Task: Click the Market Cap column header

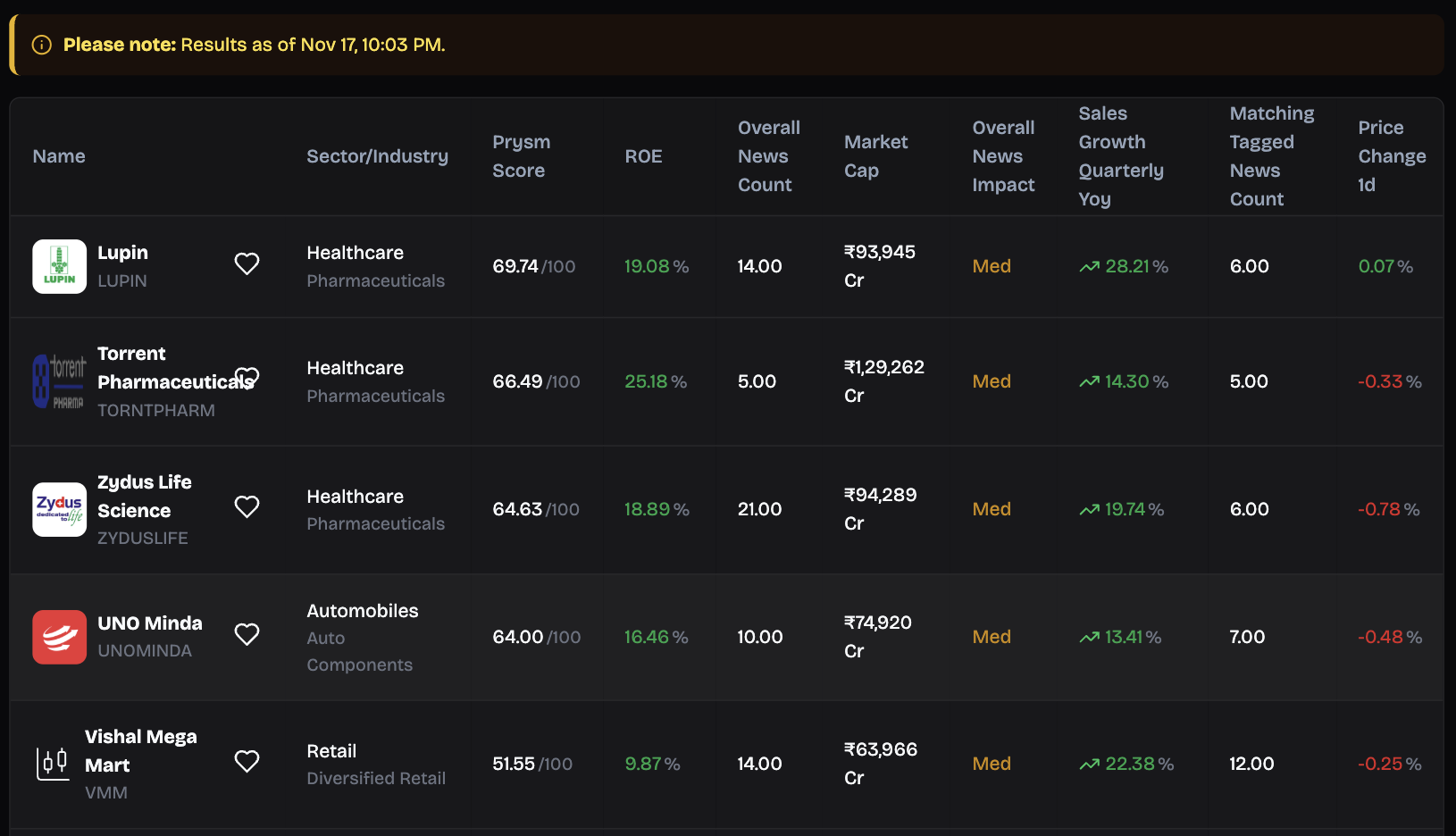Action: [875, 156]
